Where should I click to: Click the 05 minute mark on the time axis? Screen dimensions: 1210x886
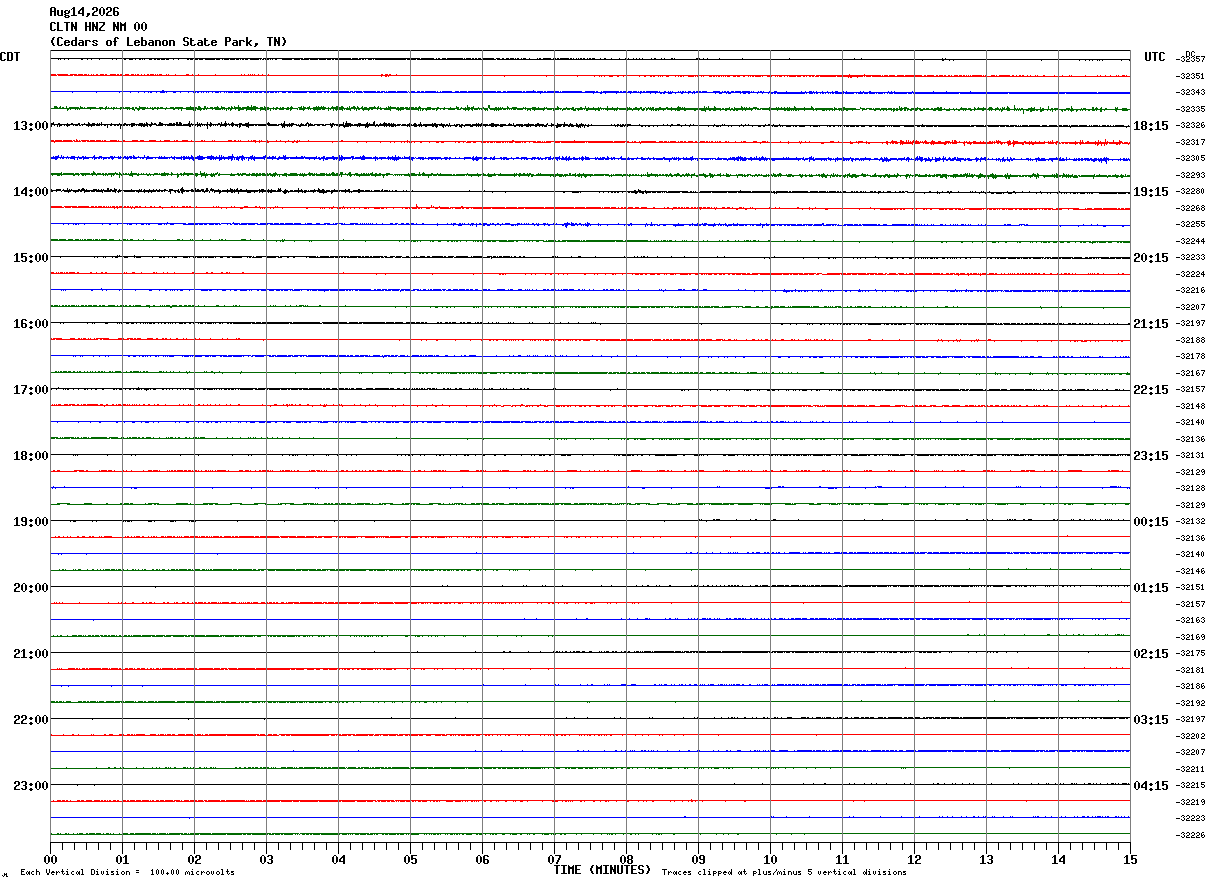pos(410,859)
